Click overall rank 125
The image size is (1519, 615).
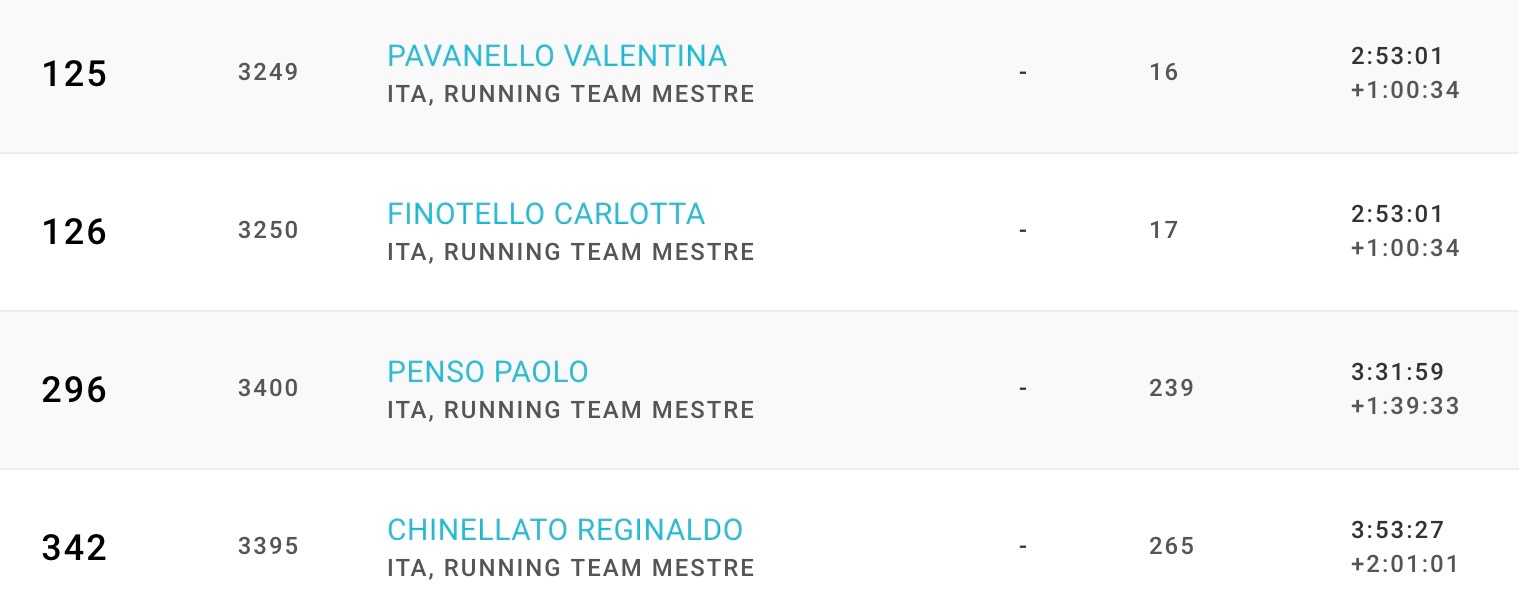74,74
